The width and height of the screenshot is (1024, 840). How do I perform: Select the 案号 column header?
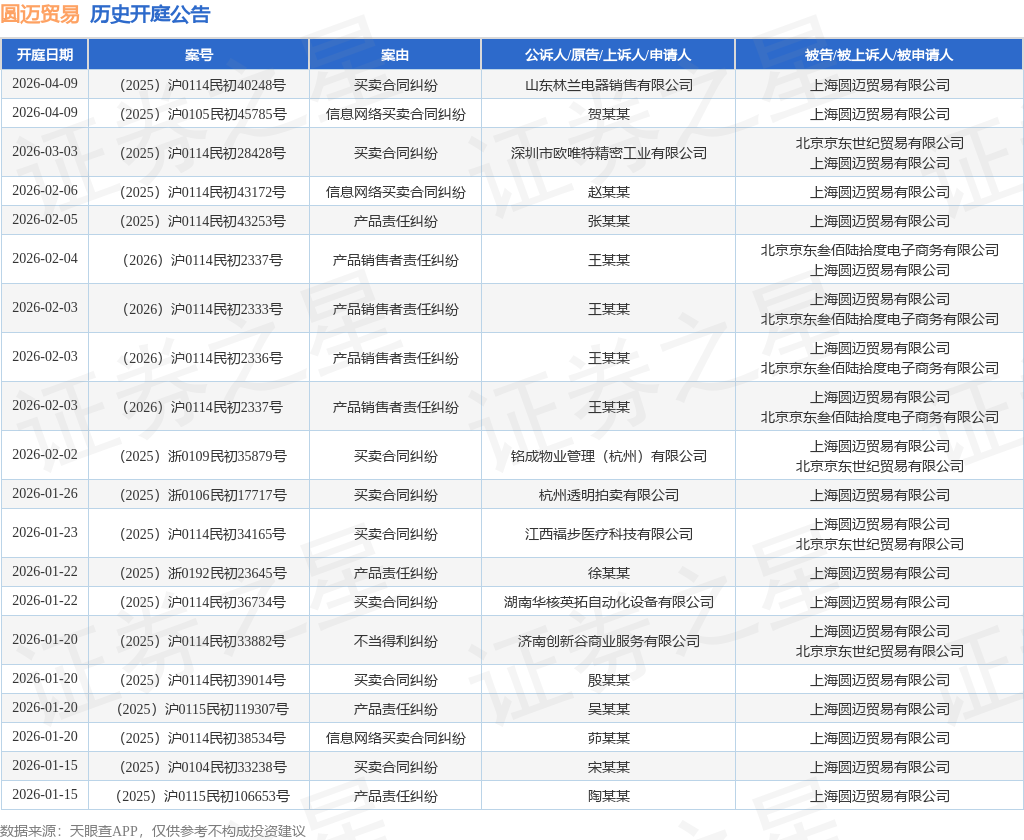point(199,55)
